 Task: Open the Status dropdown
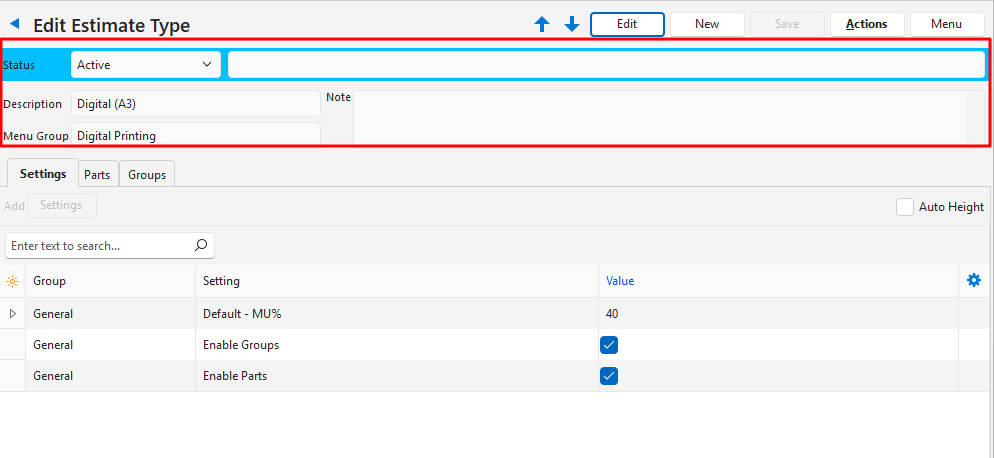[146, 65]
